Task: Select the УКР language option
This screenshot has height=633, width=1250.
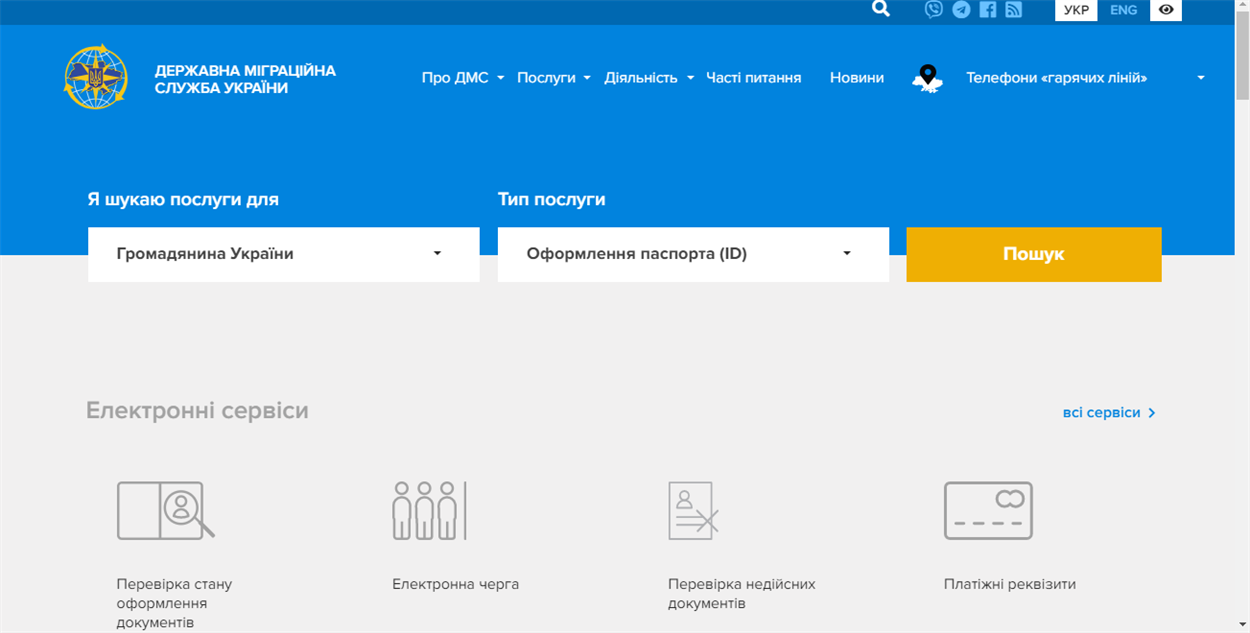Action: [x=1076, y=10]
